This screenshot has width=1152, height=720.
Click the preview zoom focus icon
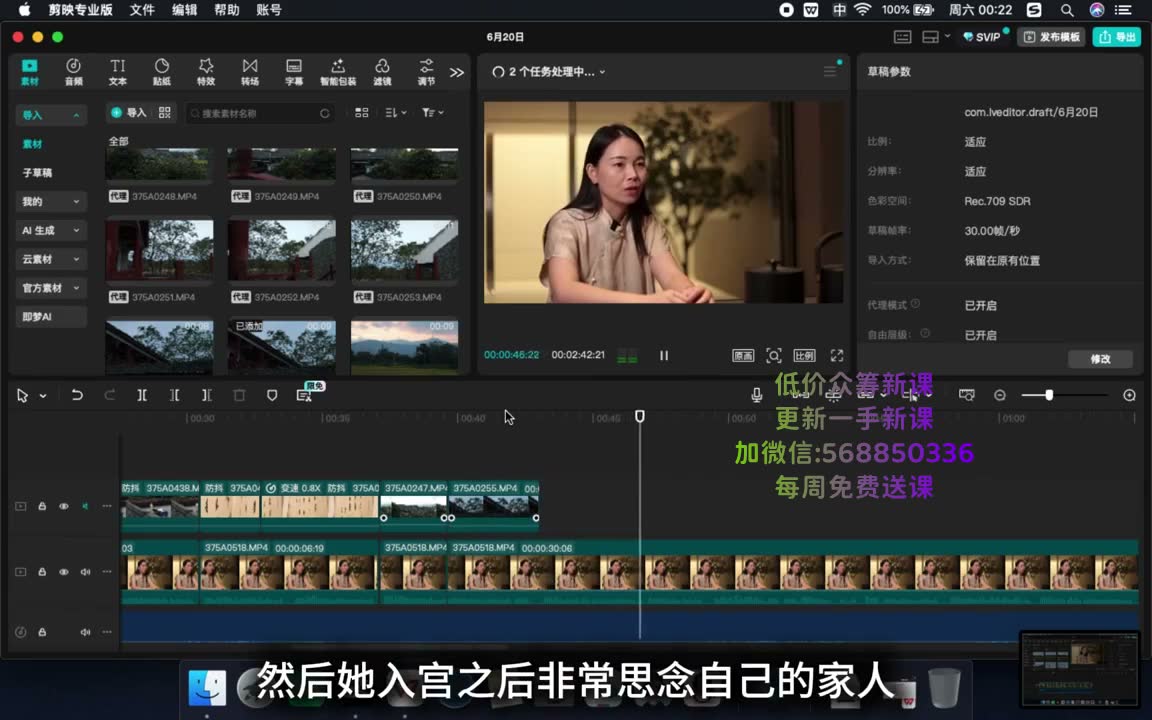pyautogui.click(x=774, y=356)
